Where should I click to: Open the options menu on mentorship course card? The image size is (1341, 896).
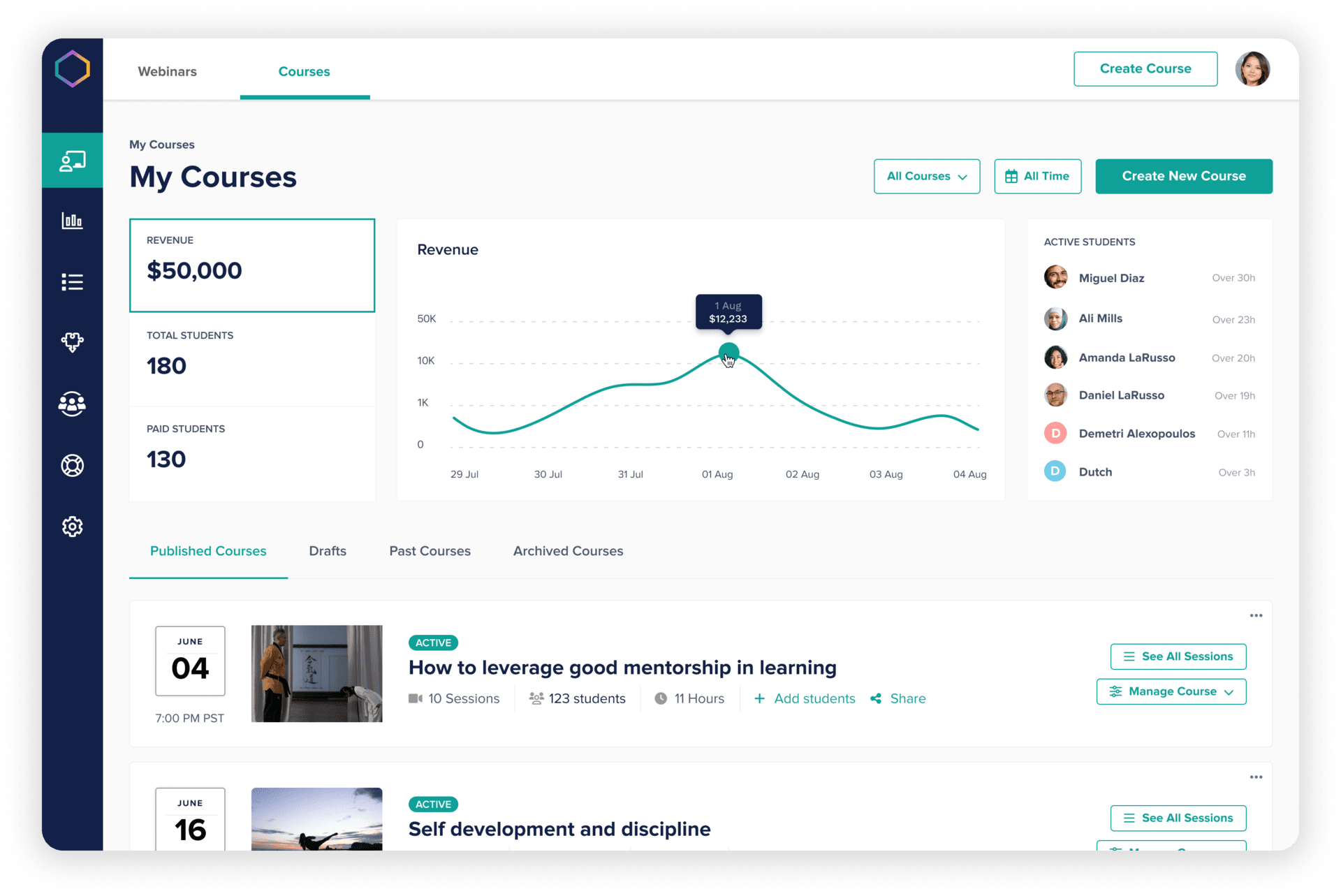coord(1255,615)
